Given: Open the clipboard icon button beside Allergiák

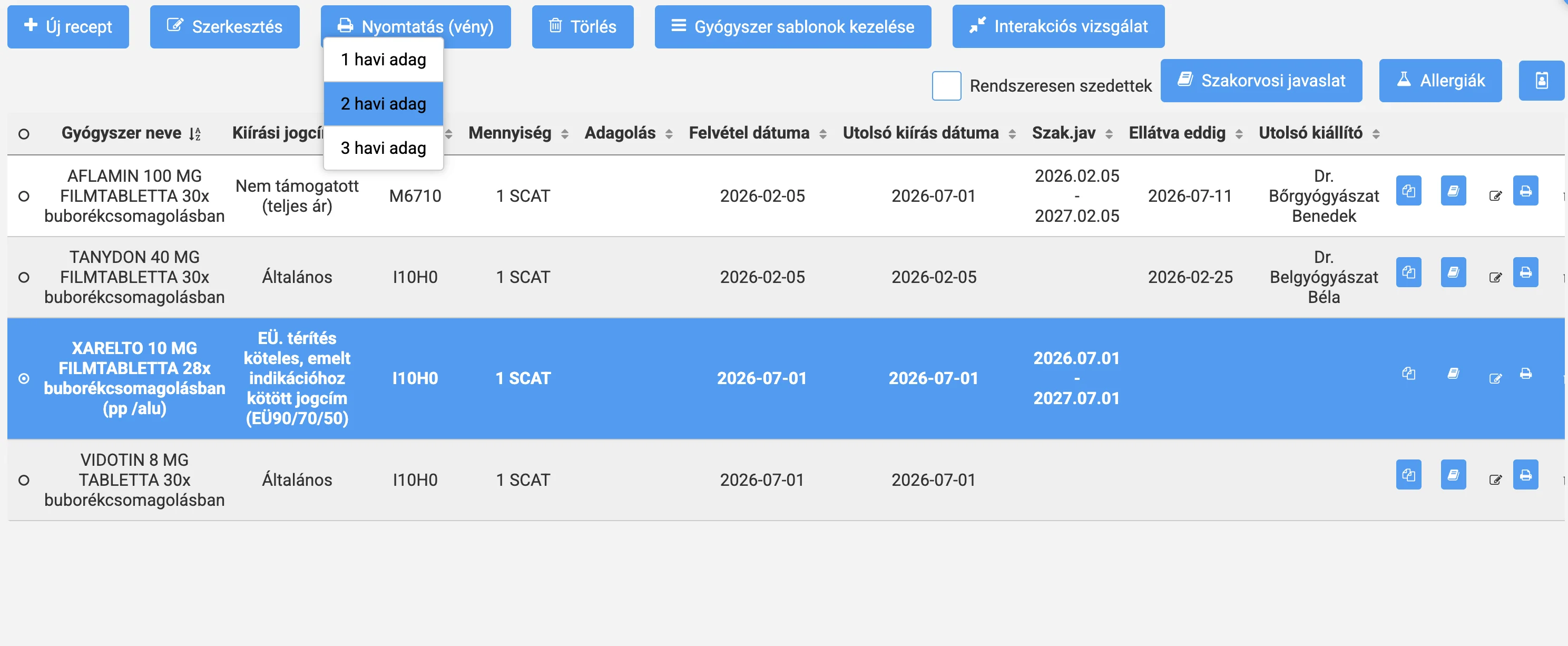Looking at the screenshot, I should pos(1541,81).
